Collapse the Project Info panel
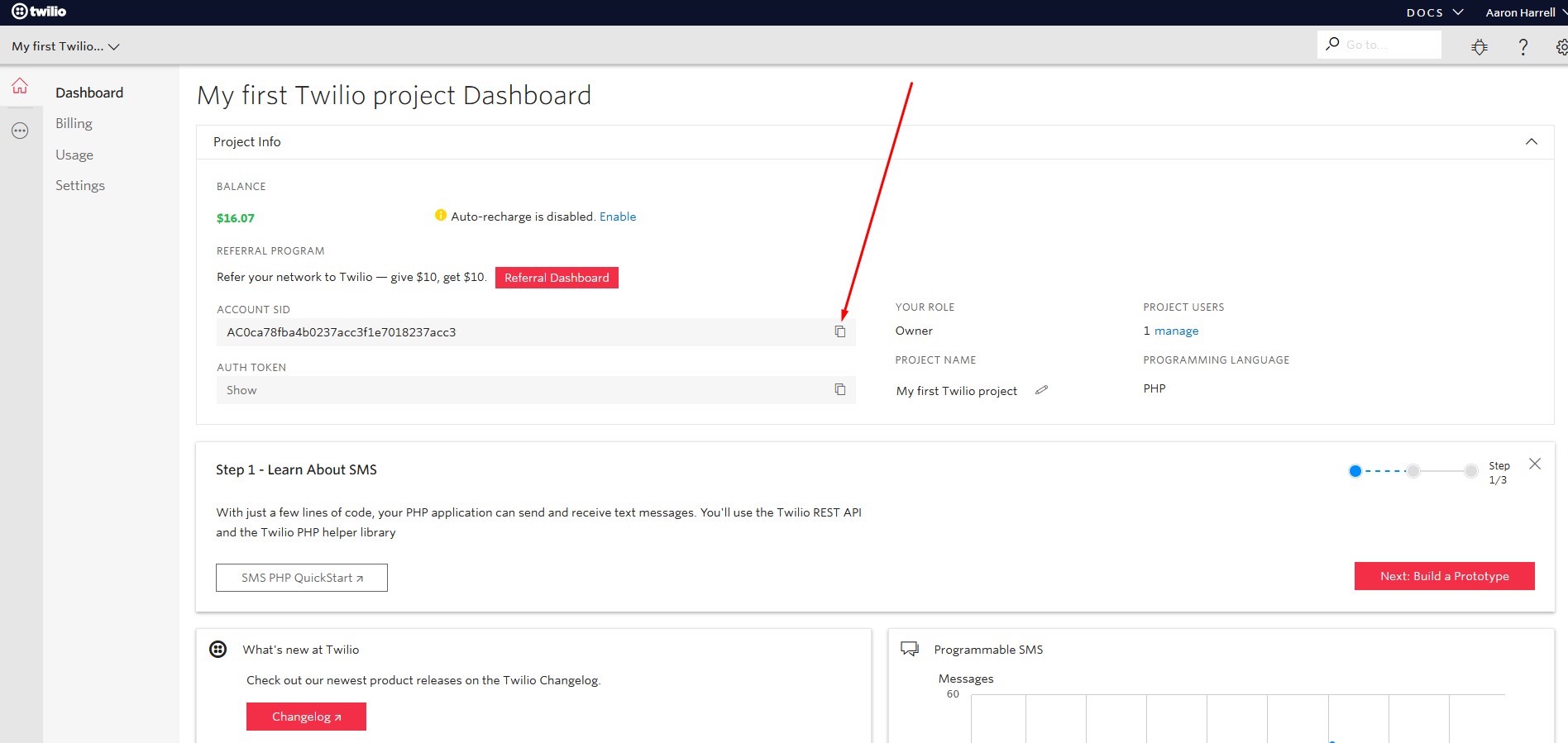1568x743 pixels. click(x=1531, y=142)
